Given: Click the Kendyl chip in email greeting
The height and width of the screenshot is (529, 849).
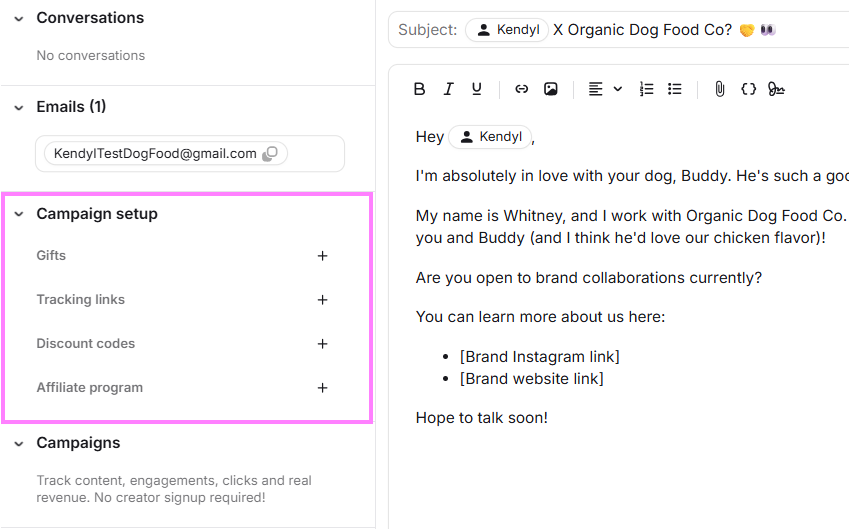Looking at the screenshot, I should [x=491, y=137].
